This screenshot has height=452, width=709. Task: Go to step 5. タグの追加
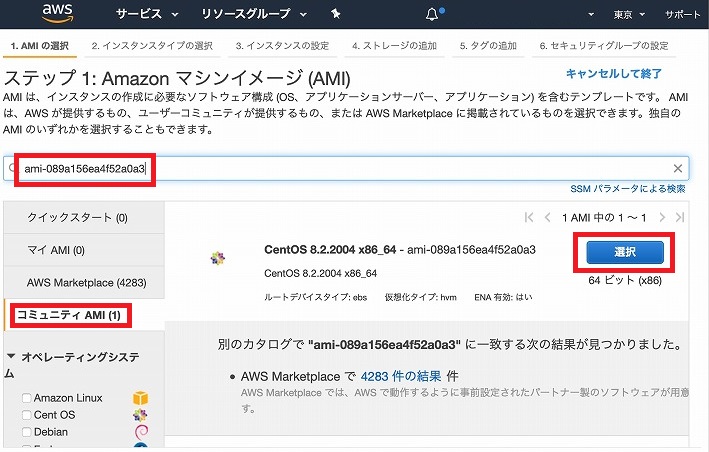(x=488, y=46)
